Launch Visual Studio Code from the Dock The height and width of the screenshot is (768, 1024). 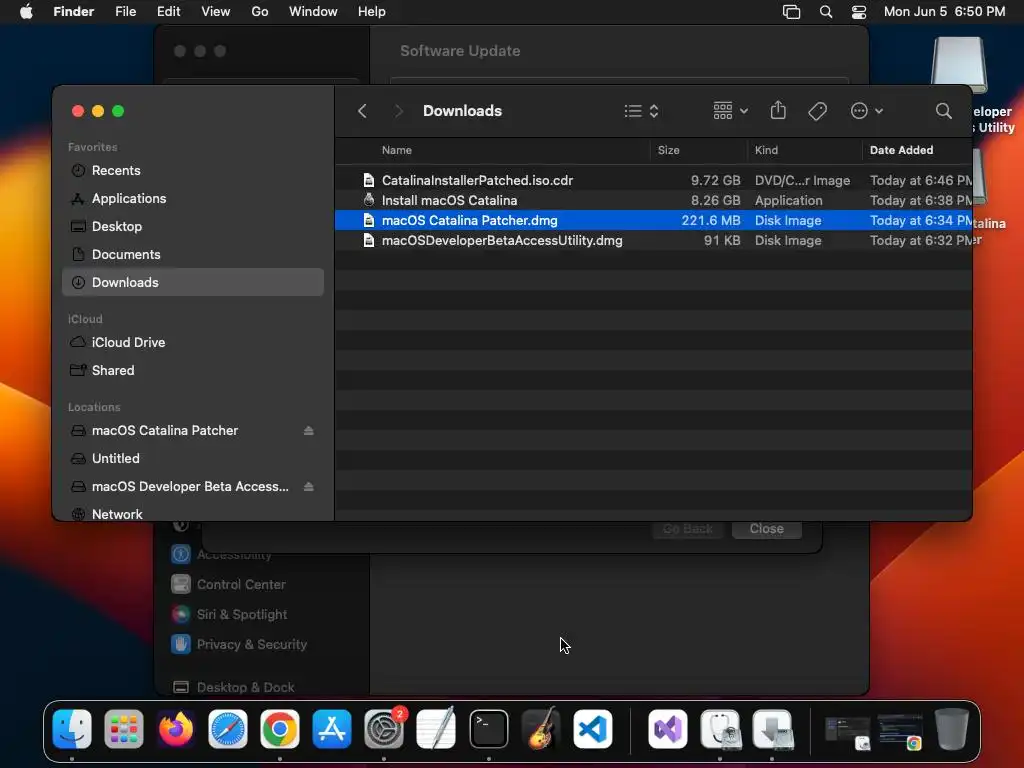click(592, 729)
